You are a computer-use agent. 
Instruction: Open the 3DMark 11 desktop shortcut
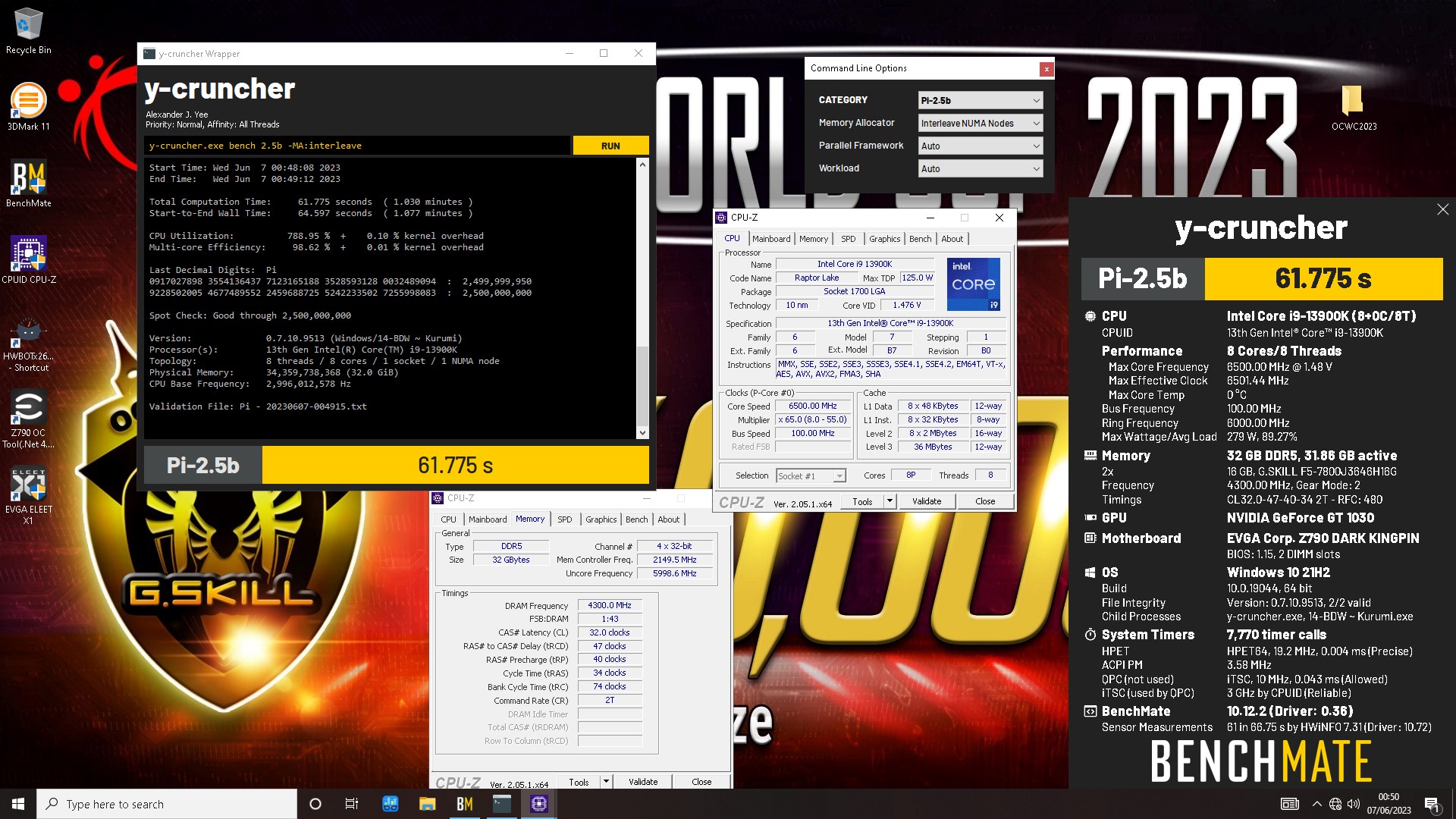click(x=28, y=107)
